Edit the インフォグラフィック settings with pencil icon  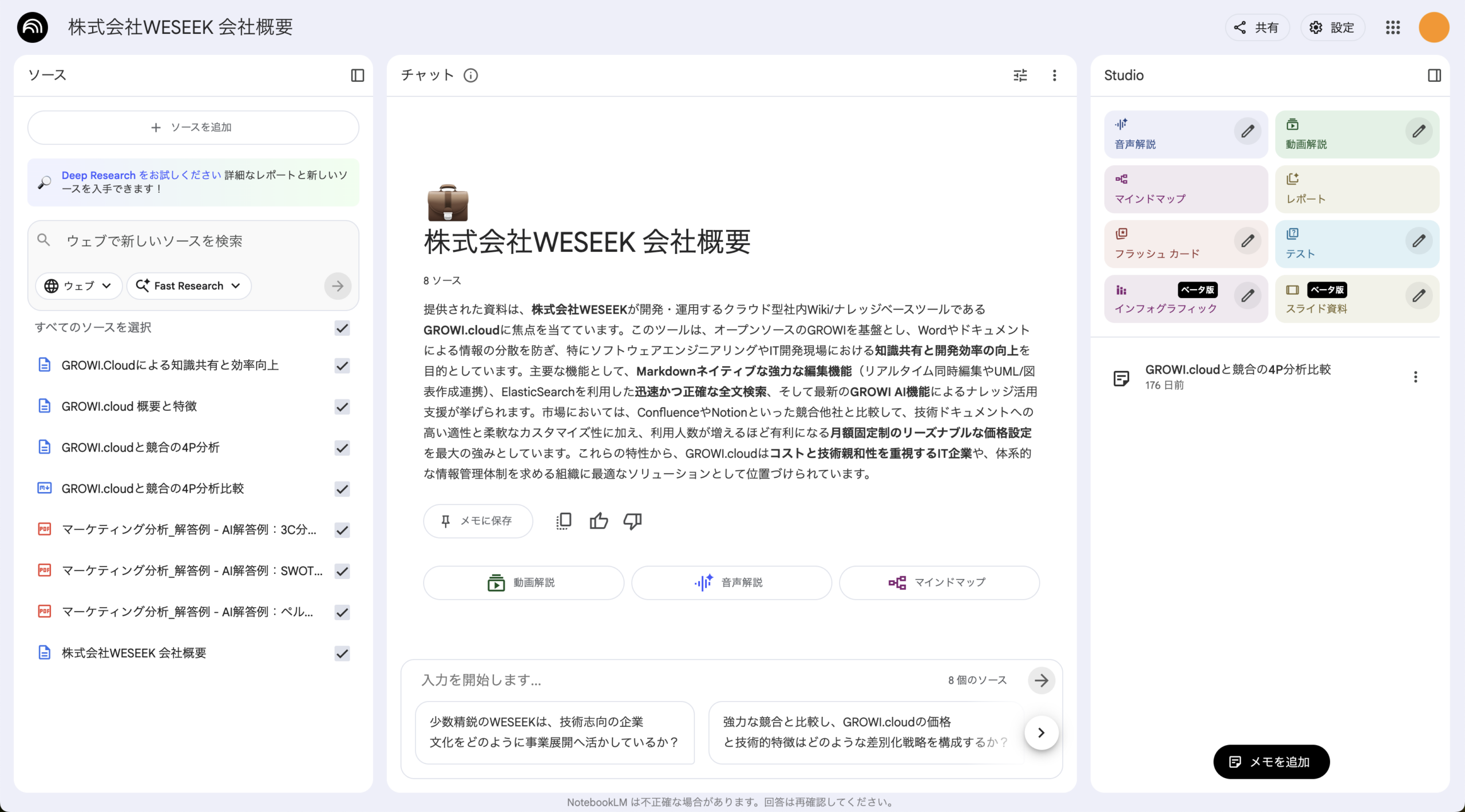click(1248, 296)
